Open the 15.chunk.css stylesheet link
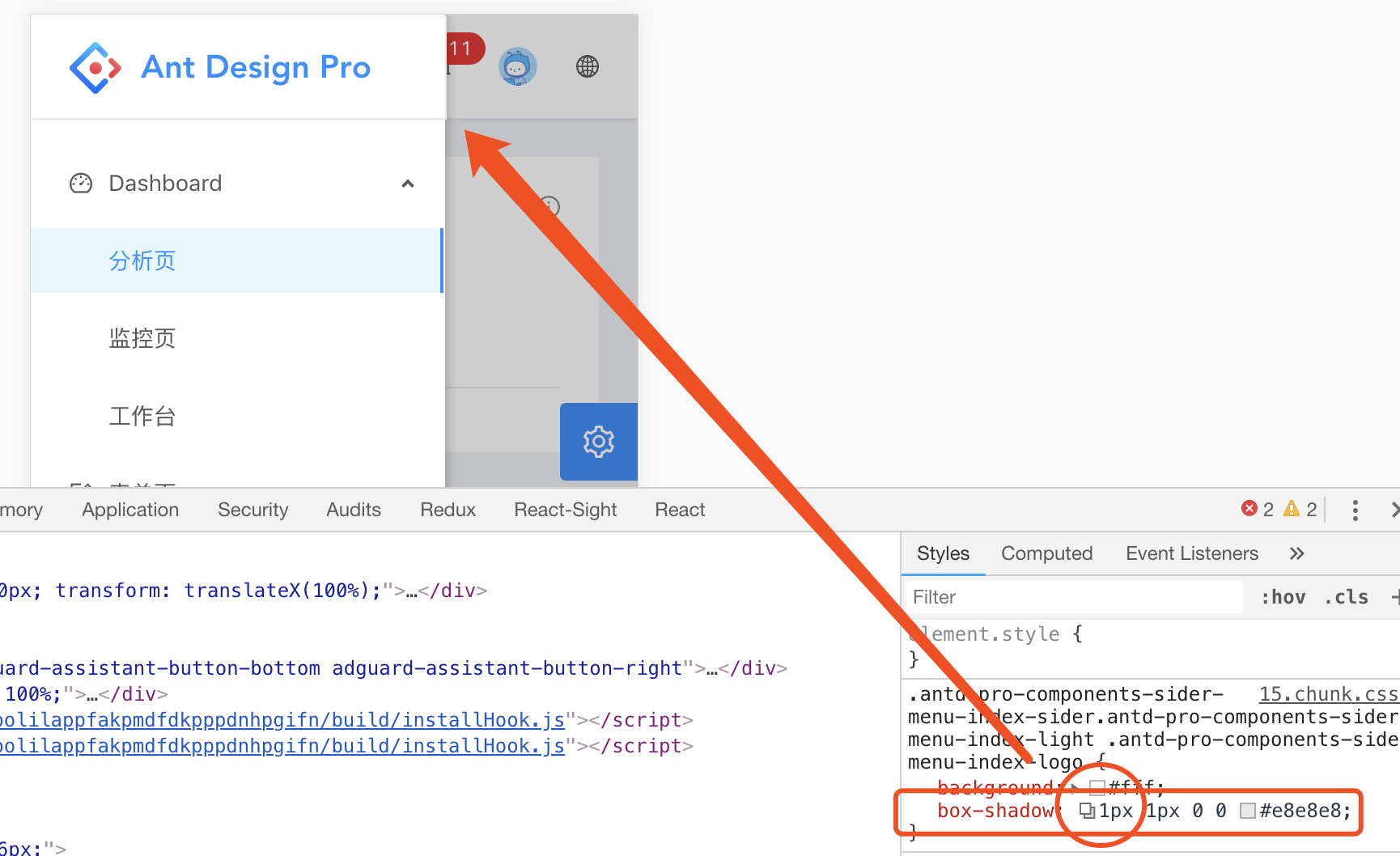This screenshot has width=1400, height=856. click(1329, 693)
